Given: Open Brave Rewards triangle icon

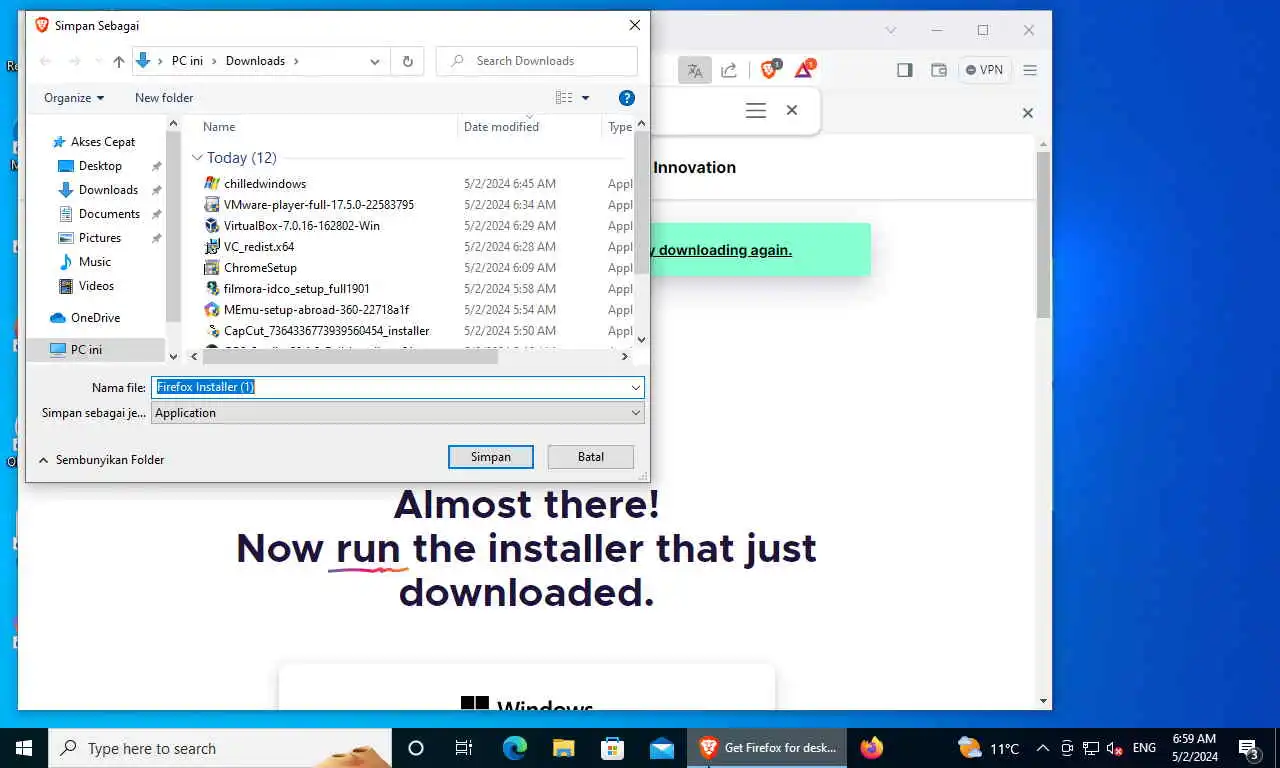Looking at the screenshot, I should click(x=804, y=69).
